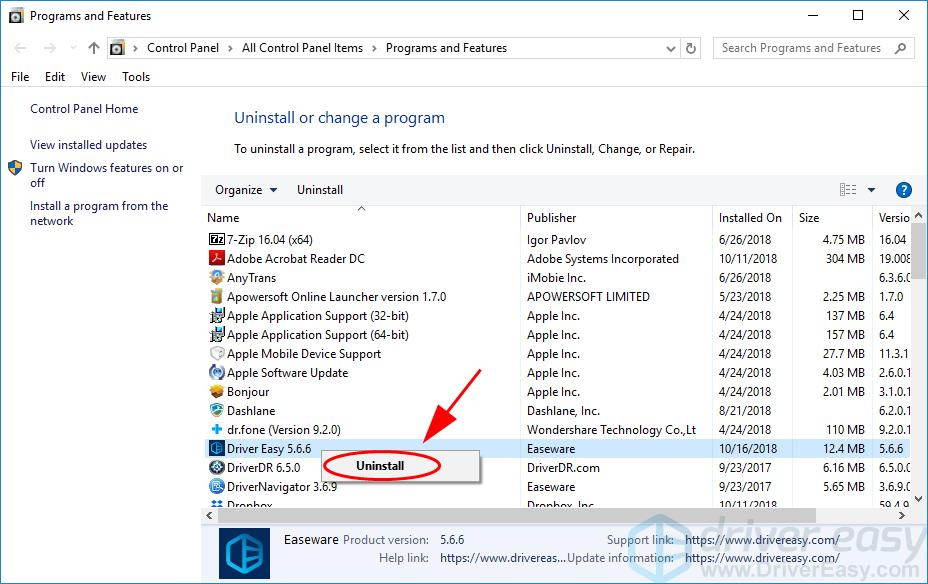Click the Apple Software Update icon
This screenshot has width=928, height=584.
219,372
